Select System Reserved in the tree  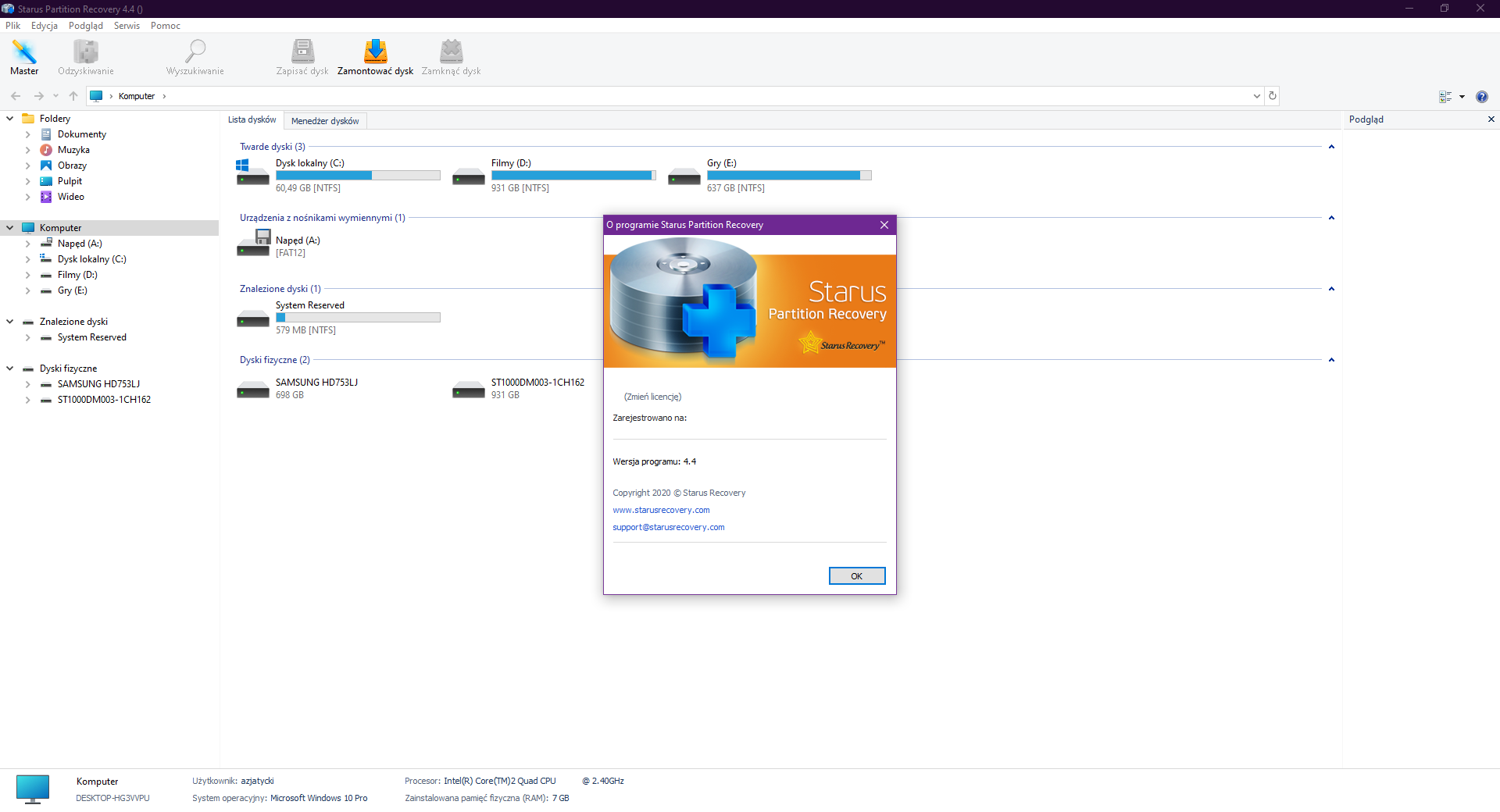click(x=91, y=337)
